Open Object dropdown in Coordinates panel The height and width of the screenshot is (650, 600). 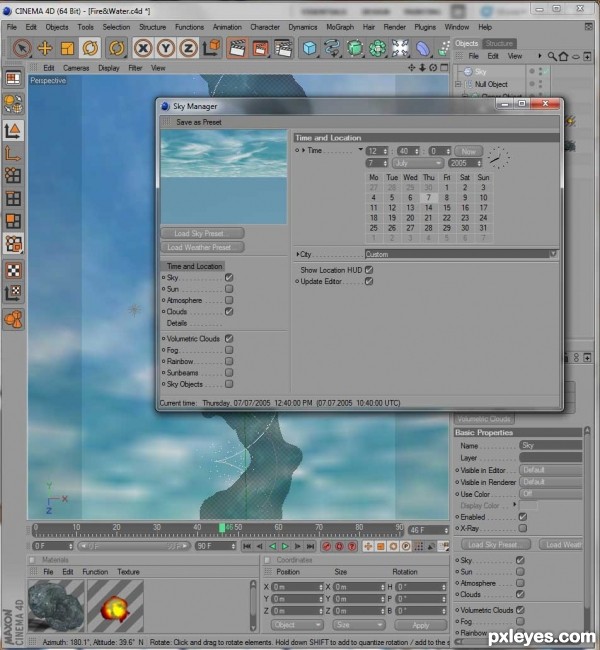point(297,625)
